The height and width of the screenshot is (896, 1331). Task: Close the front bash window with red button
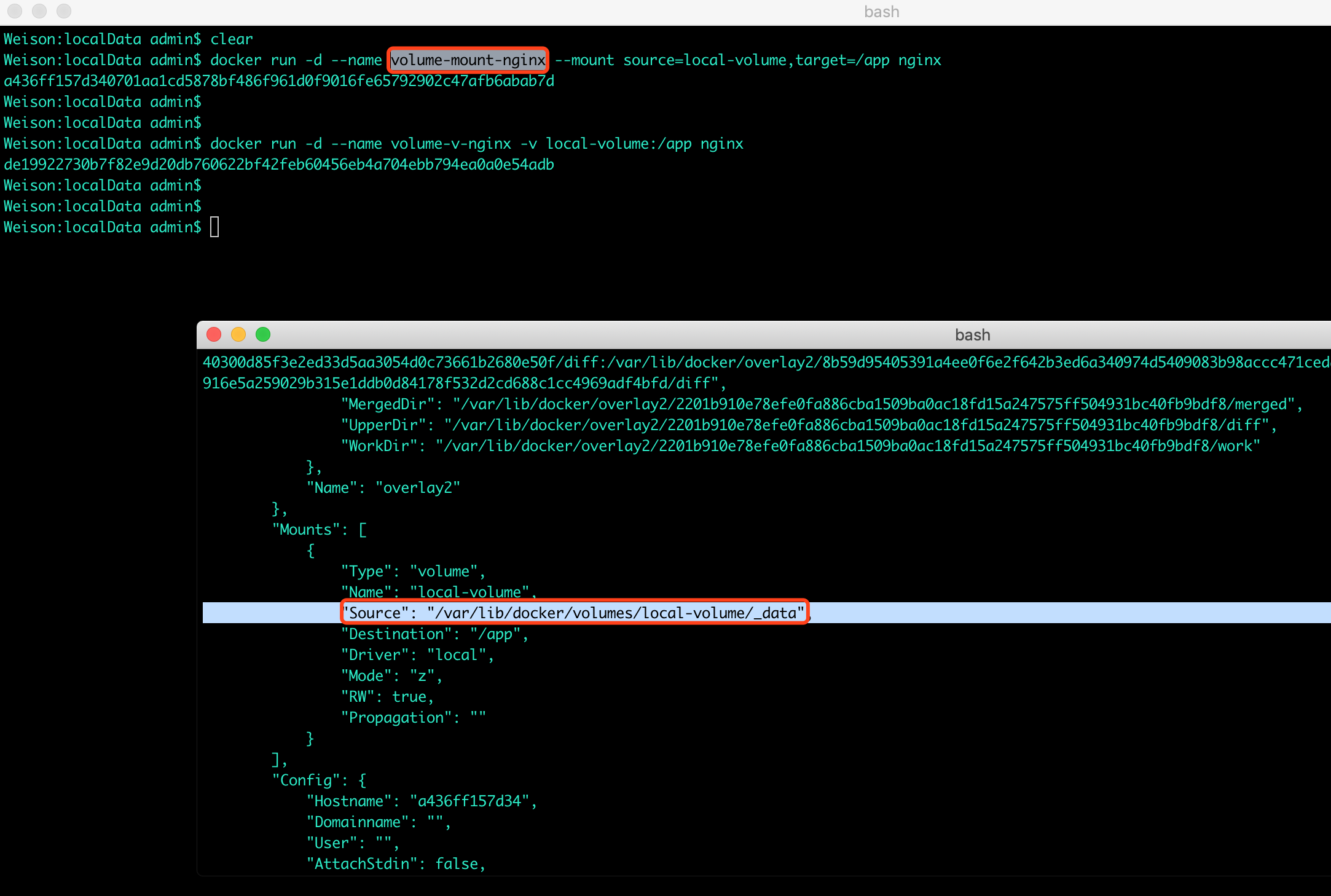[x=214, y=334]
